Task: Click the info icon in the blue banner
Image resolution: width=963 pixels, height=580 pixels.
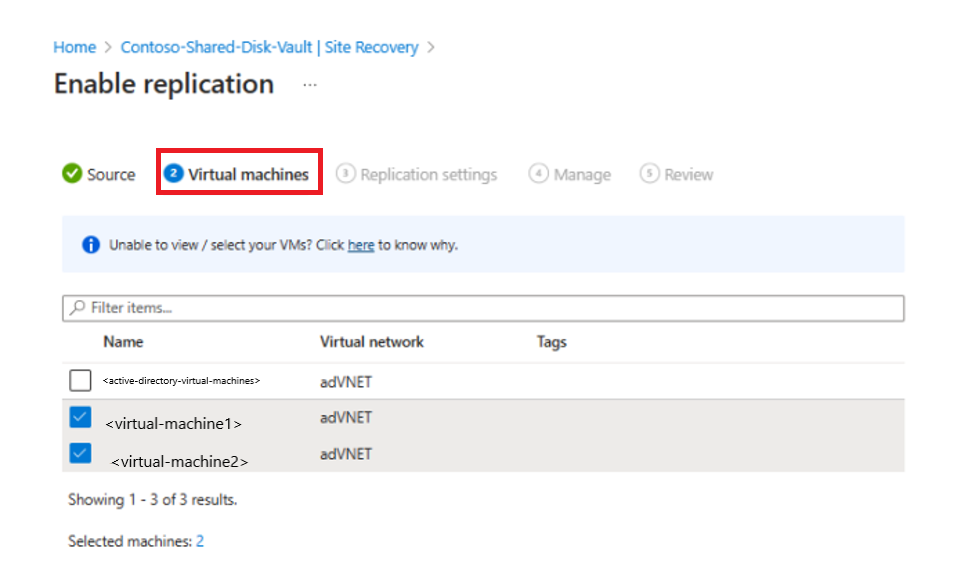Action: click(x=90, y=244)
